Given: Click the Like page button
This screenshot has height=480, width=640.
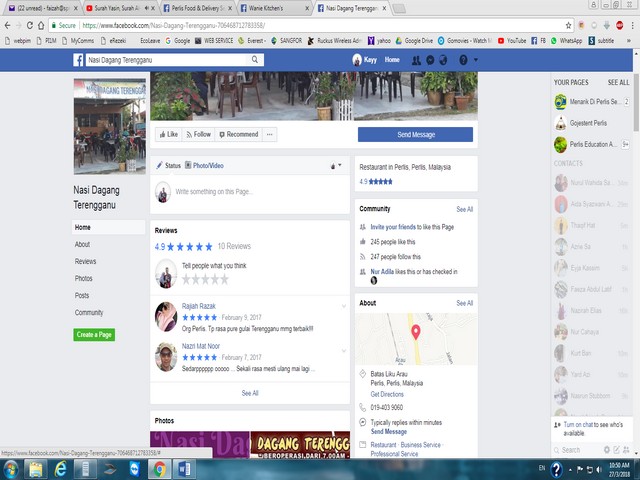Looking at the screenshot, I should point(168,134).
